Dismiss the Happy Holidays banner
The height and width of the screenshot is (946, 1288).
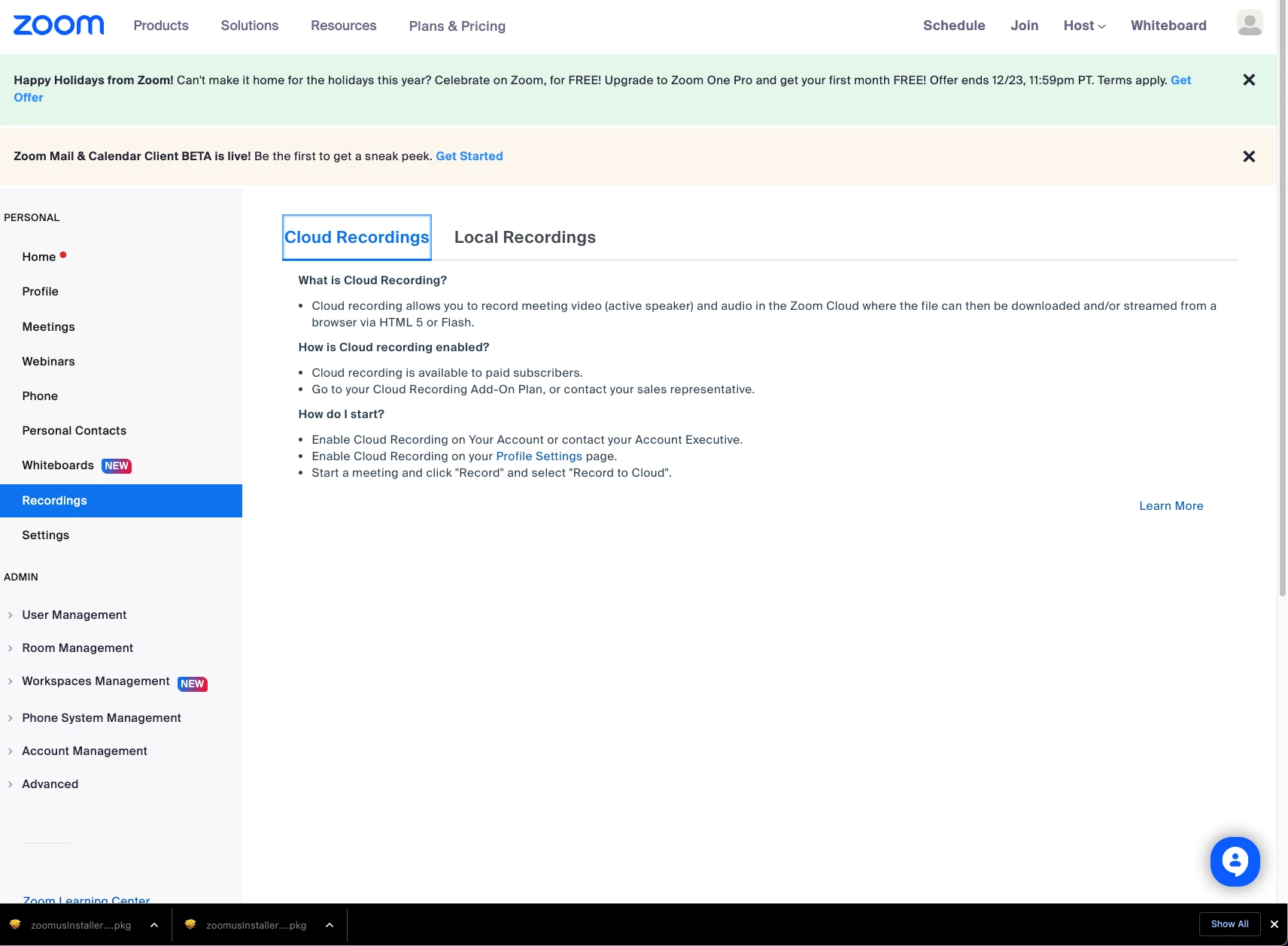coord(1249,80)
